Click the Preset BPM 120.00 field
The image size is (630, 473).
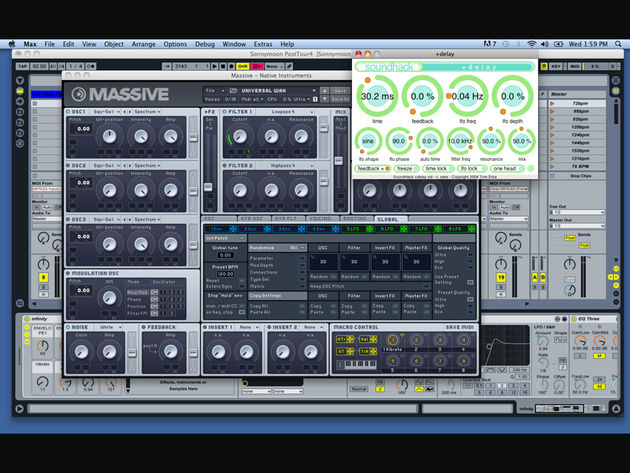(225, 274)
